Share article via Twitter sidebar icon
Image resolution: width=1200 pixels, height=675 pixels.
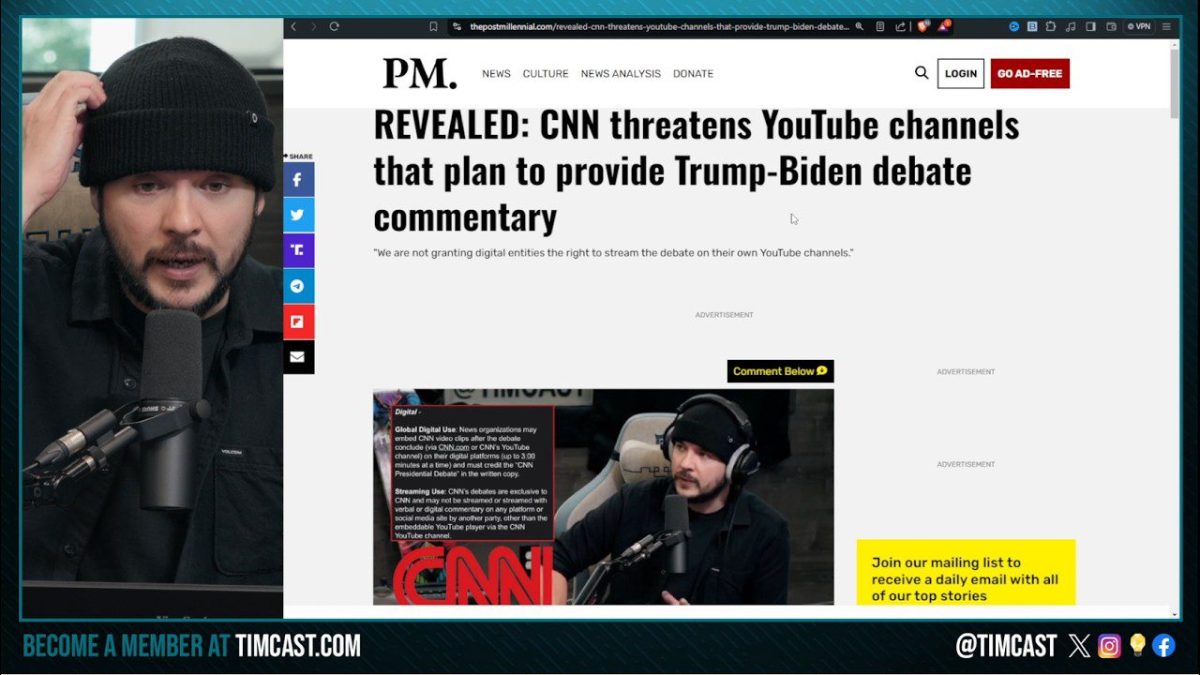tap(298, 215)
